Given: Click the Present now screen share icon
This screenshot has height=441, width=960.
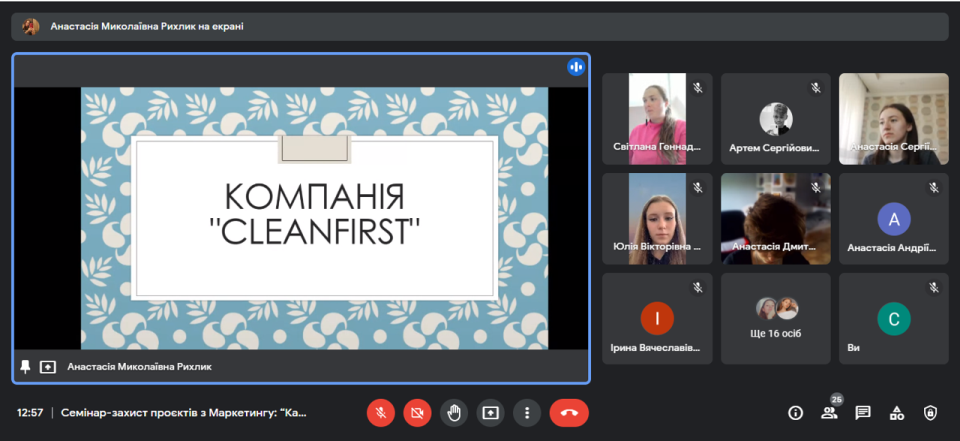Looking at the screenshot, I should [x=490, y=412].
